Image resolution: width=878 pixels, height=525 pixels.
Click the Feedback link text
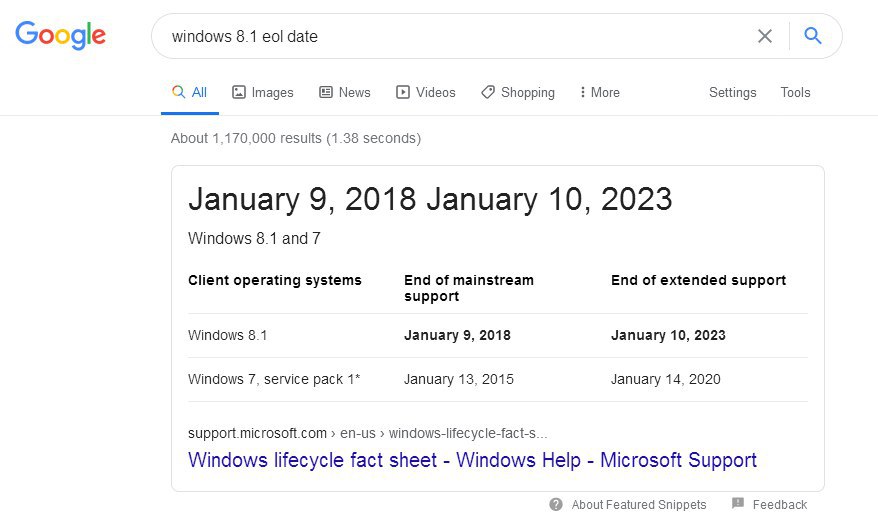pyautogui.click(x=779, y=505)
